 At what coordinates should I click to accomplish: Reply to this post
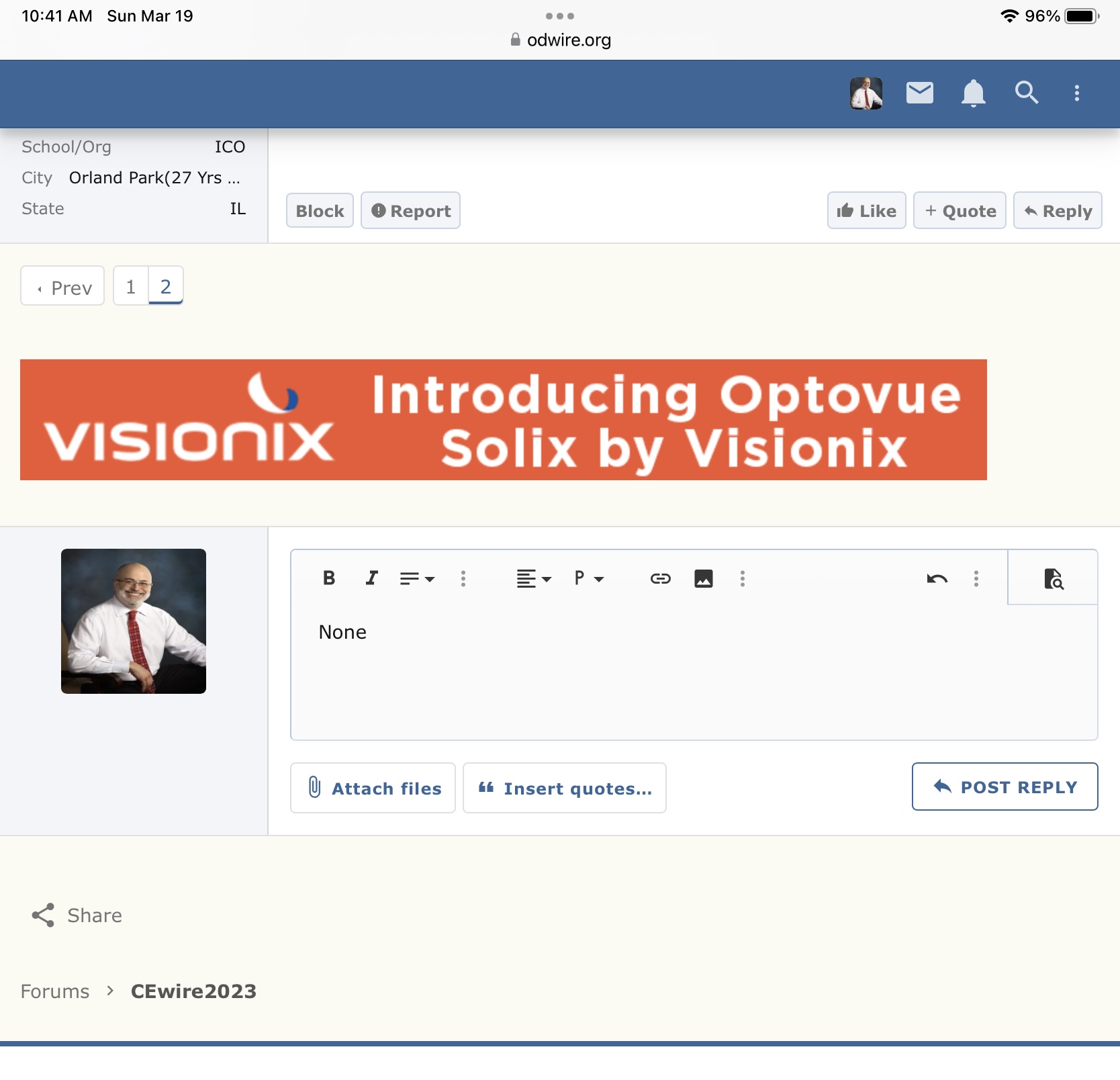click(x=1058, y=211)
